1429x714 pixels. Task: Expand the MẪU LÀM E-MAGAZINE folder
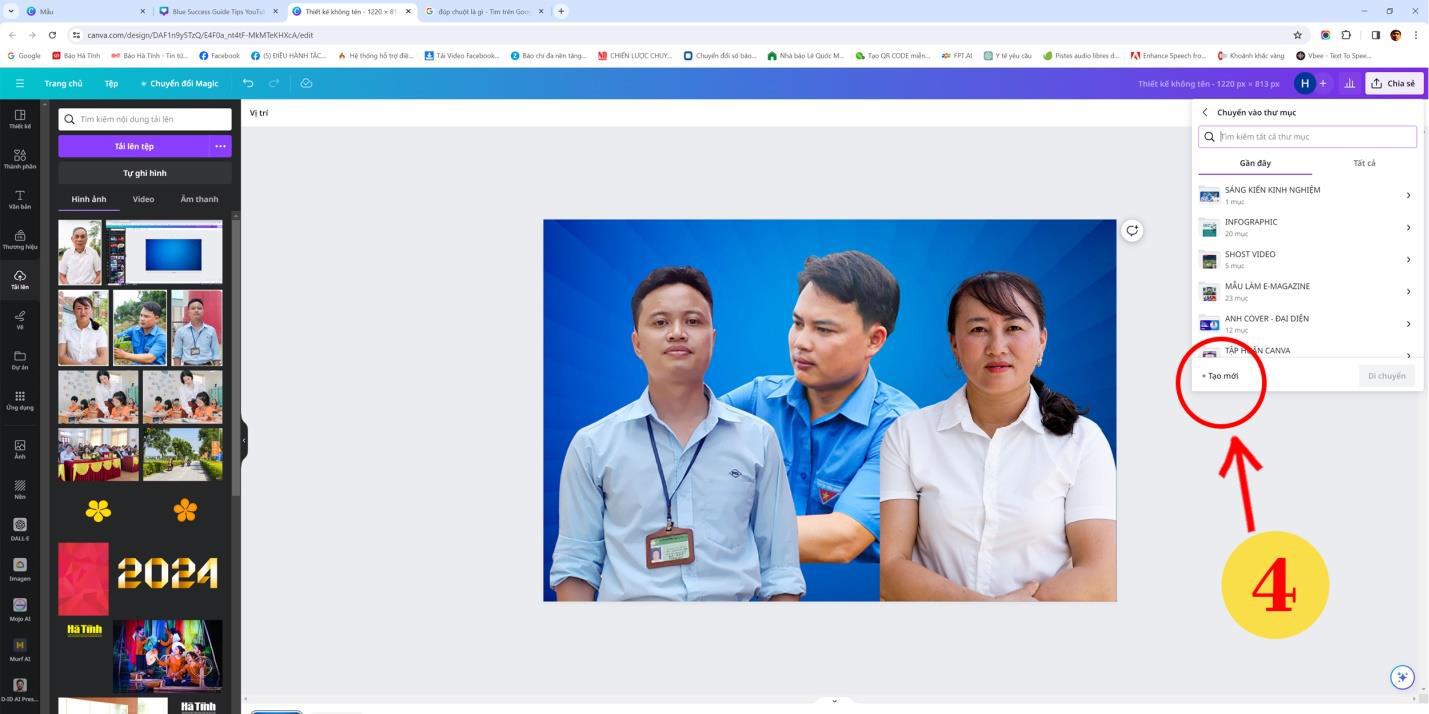pyautogui.click(x=1408, y=291)
